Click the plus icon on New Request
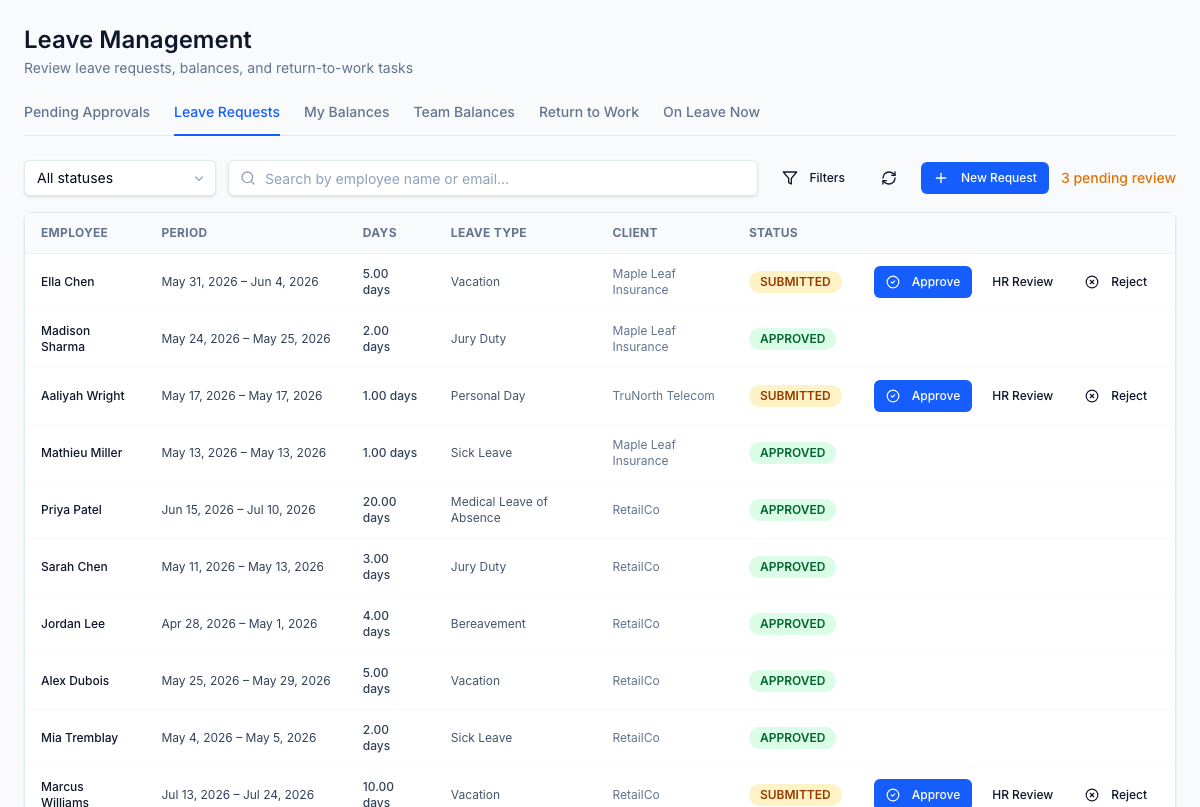 pyautogui.click(x=941, y=178)
